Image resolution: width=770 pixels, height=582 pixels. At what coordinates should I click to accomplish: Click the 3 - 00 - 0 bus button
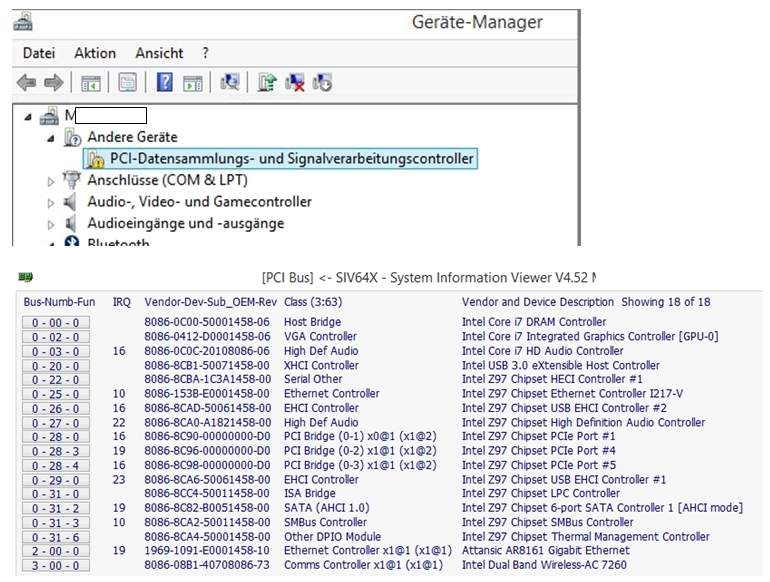tap(55, 565)
